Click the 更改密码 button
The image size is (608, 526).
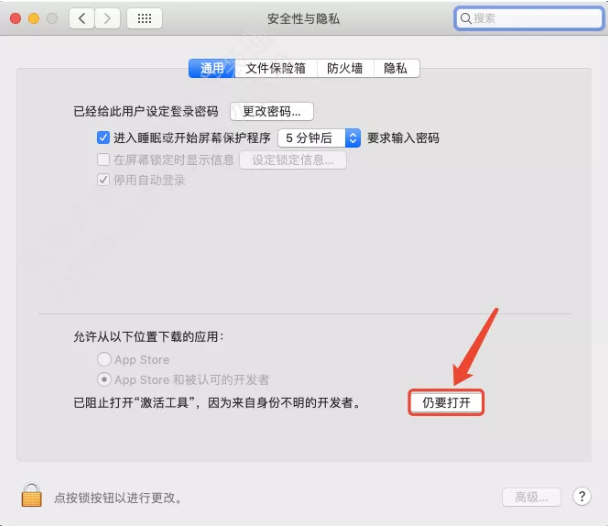(x=272, y=112)
